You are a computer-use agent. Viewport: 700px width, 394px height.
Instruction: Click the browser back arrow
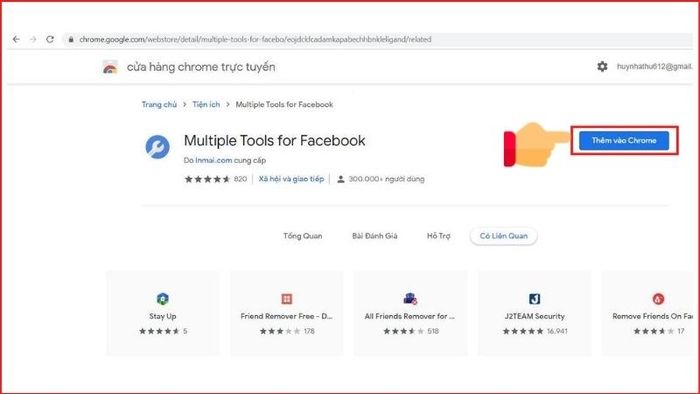[16, 39]
